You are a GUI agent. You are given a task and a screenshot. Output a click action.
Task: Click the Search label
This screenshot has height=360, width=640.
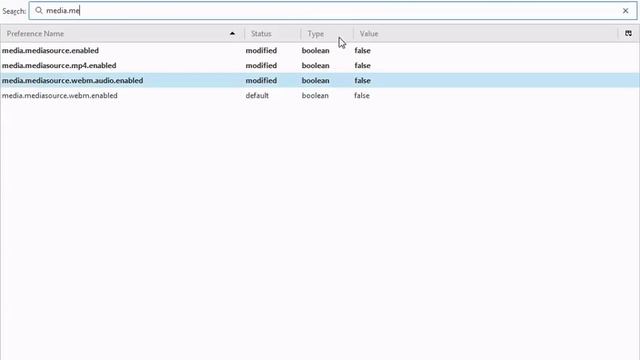click(x=14, y=11)
